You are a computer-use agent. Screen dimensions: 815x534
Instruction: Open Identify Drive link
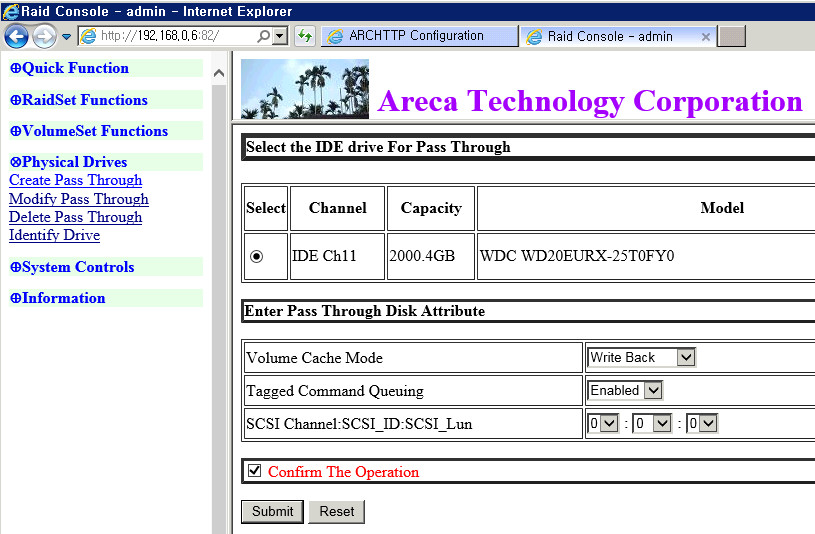[x=54, y=235]
